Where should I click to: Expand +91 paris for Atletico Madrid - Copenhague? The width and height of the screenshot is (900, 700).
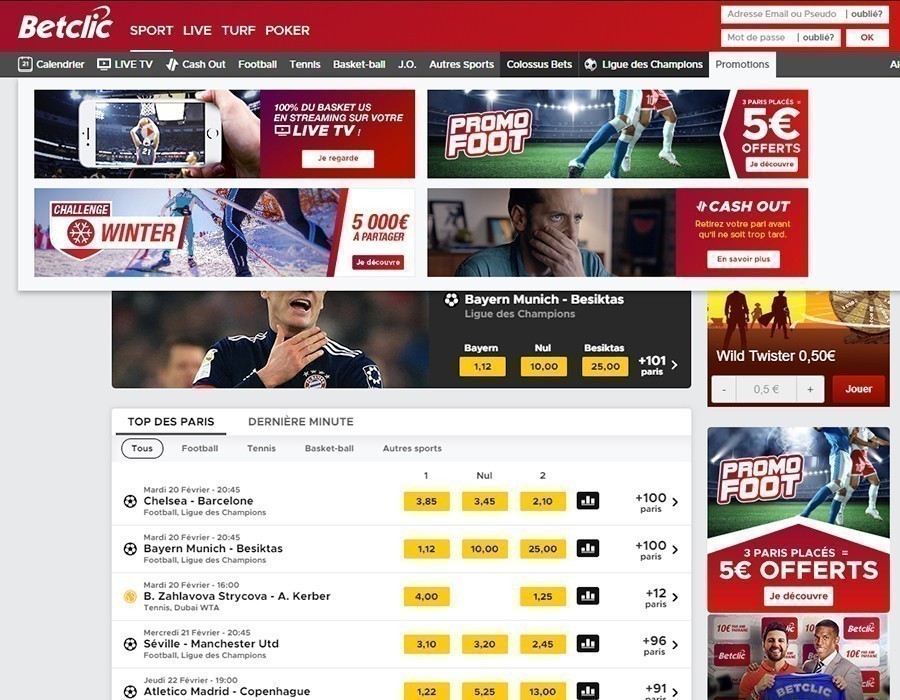661,691
